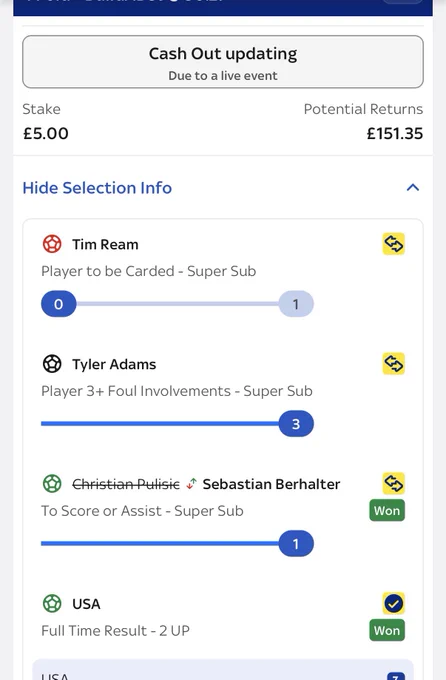
Task: Tap the Super Sub swap icon for Sebastian Berhalter
Action: 394,483
